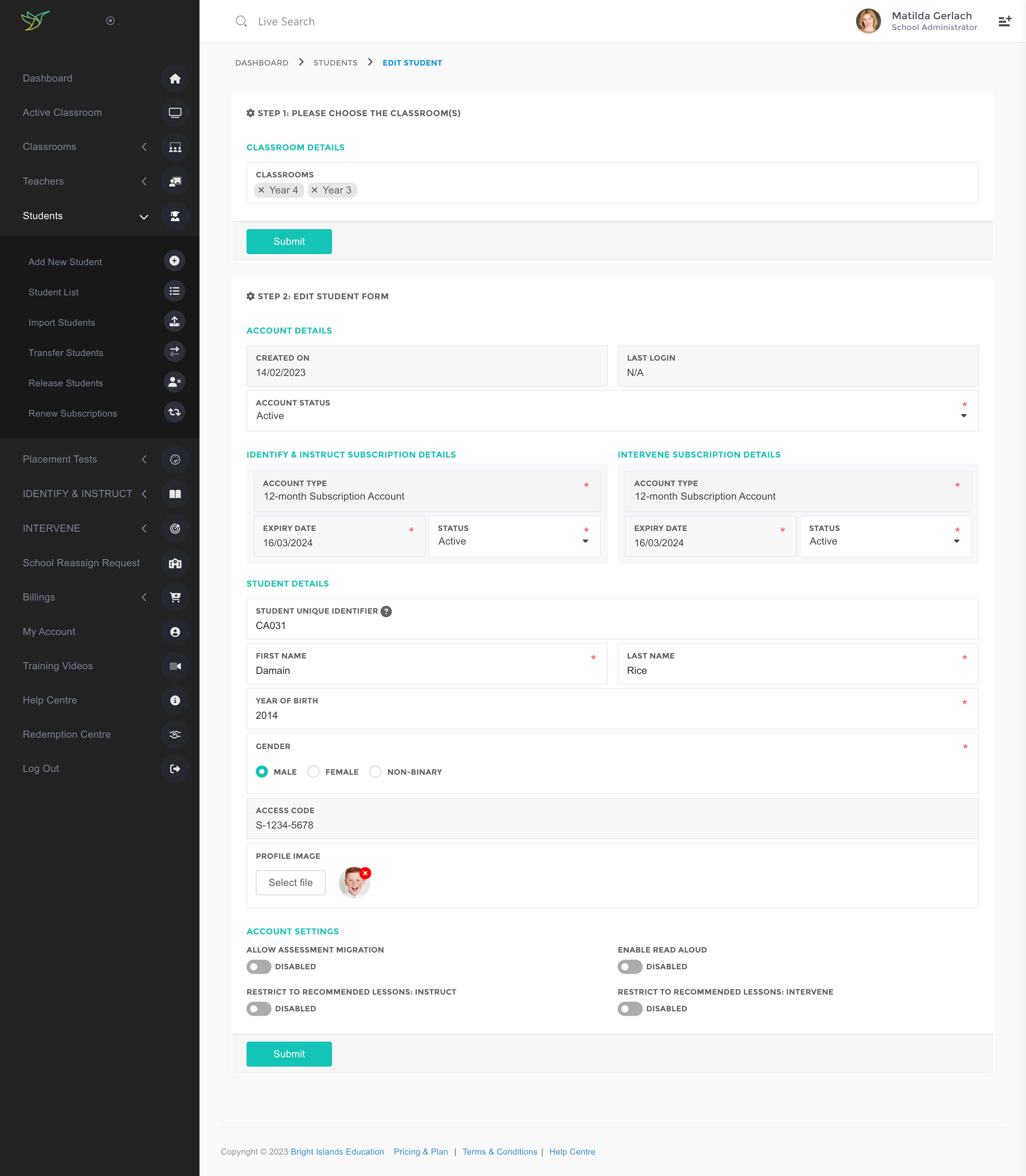Click the Select file button
Viewport: 1026px width, 1176px height.
tap(290, 882)
